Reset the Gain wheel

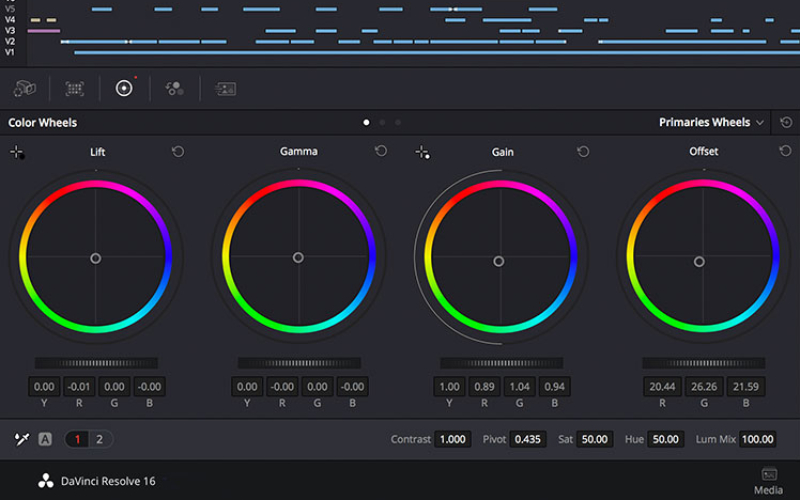coord(583,152)
